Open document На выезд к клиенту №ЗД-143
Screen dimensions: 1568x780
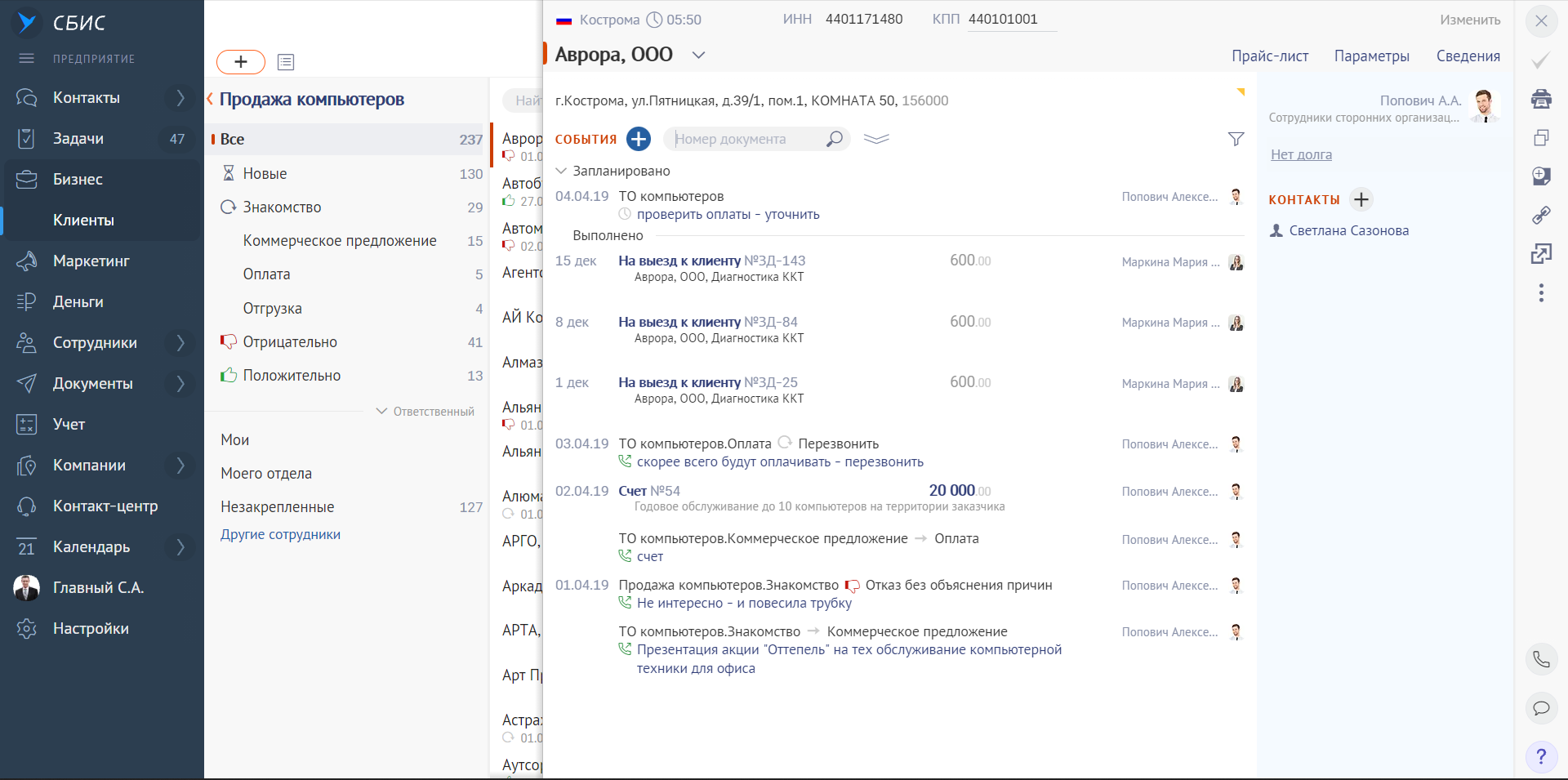coord(712,261)
